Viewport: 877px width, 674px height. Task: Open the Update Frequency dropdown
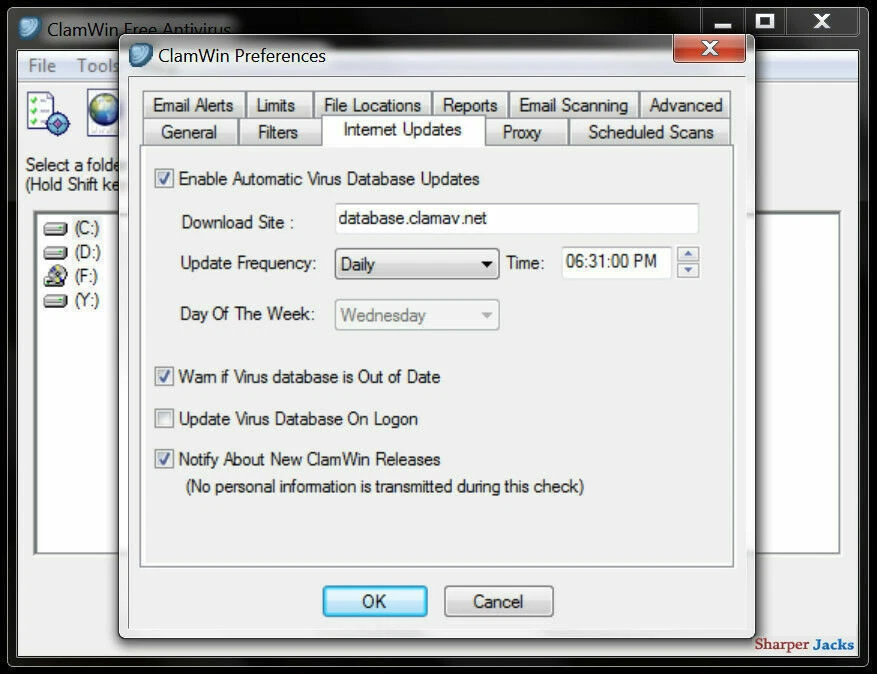(x=487, y=263)
